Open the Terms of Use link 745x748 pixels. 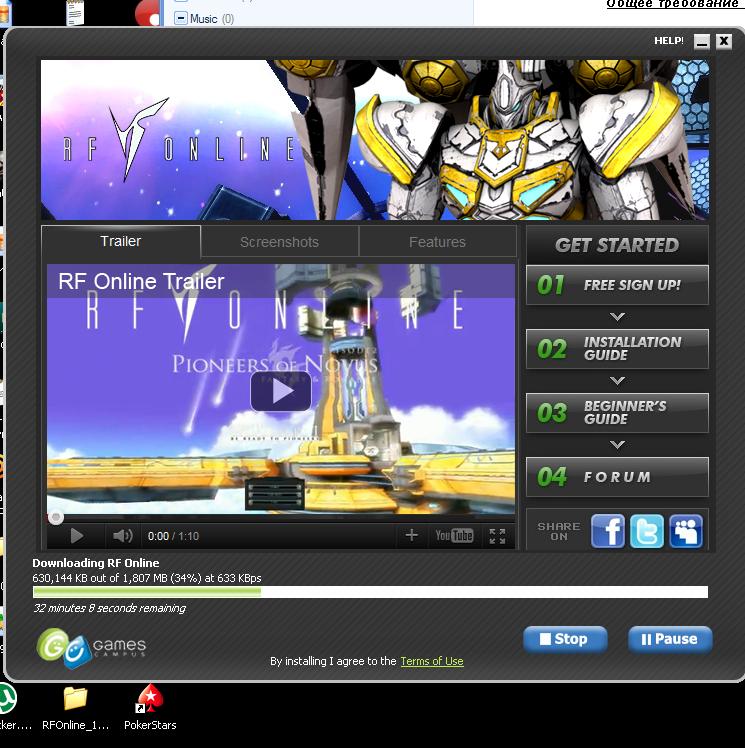tap(432, 661)
